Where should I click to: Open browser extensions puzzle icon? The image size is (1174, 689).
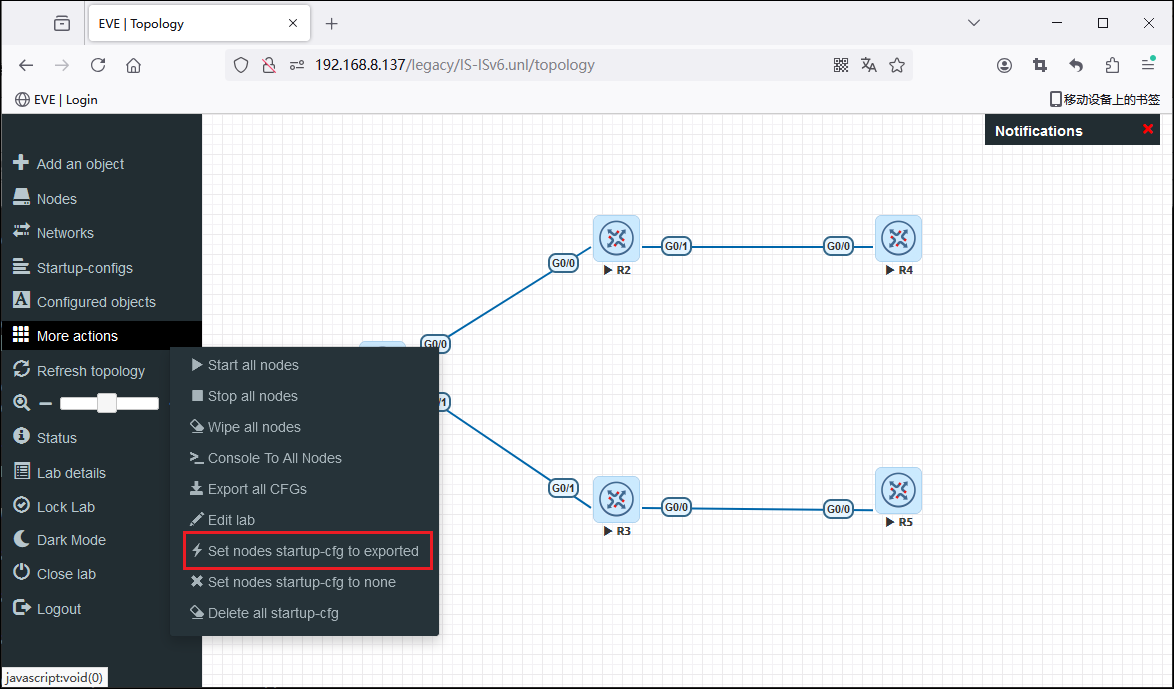[1112, 65]
